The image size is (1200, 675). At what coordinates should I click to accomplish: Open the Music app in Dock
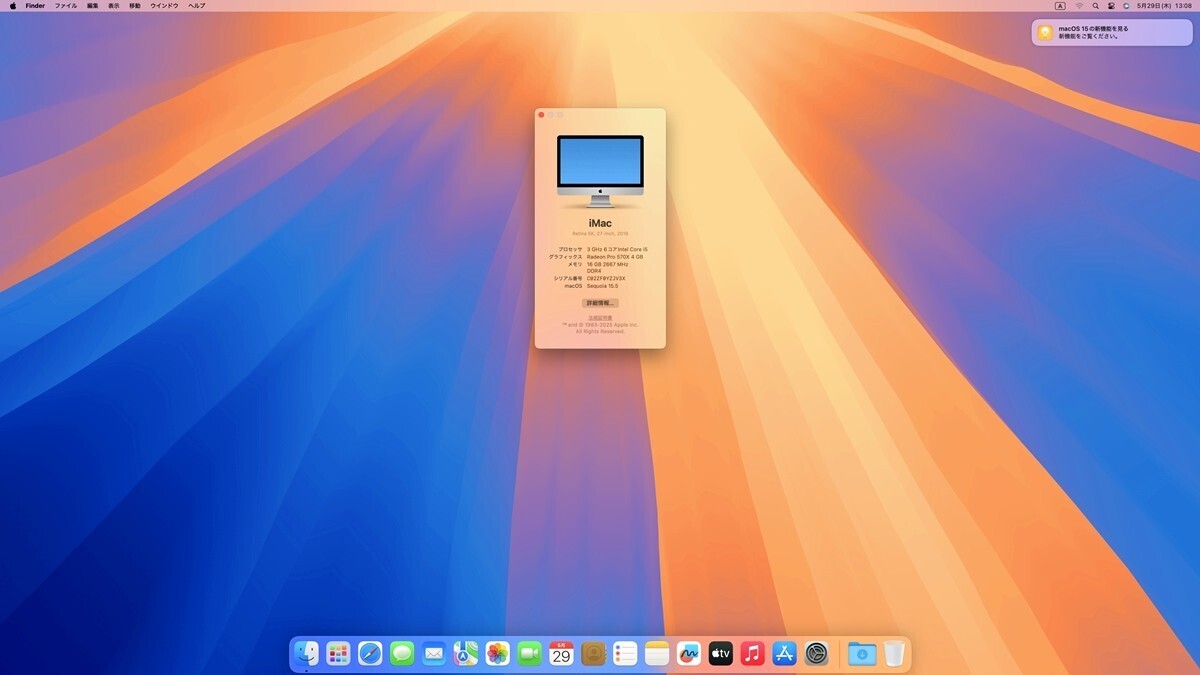[753, 654]
